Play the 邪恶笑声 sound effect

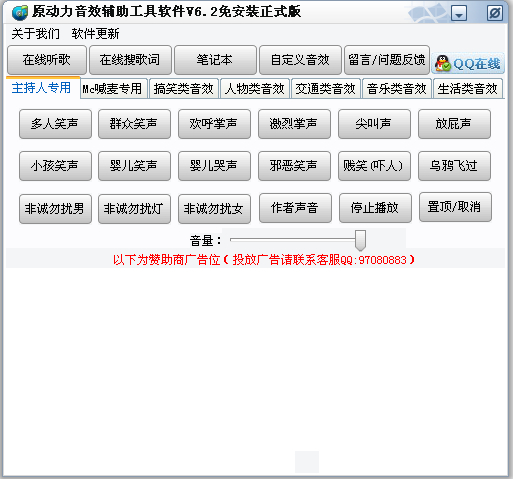[294, 166]
